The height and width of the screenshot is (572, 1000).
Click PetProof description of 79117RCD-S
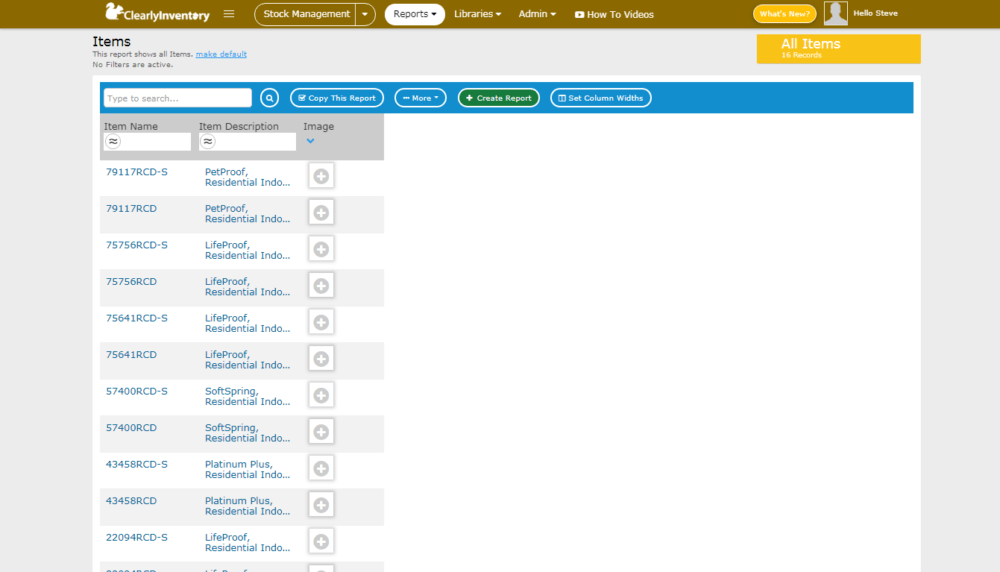247,177
